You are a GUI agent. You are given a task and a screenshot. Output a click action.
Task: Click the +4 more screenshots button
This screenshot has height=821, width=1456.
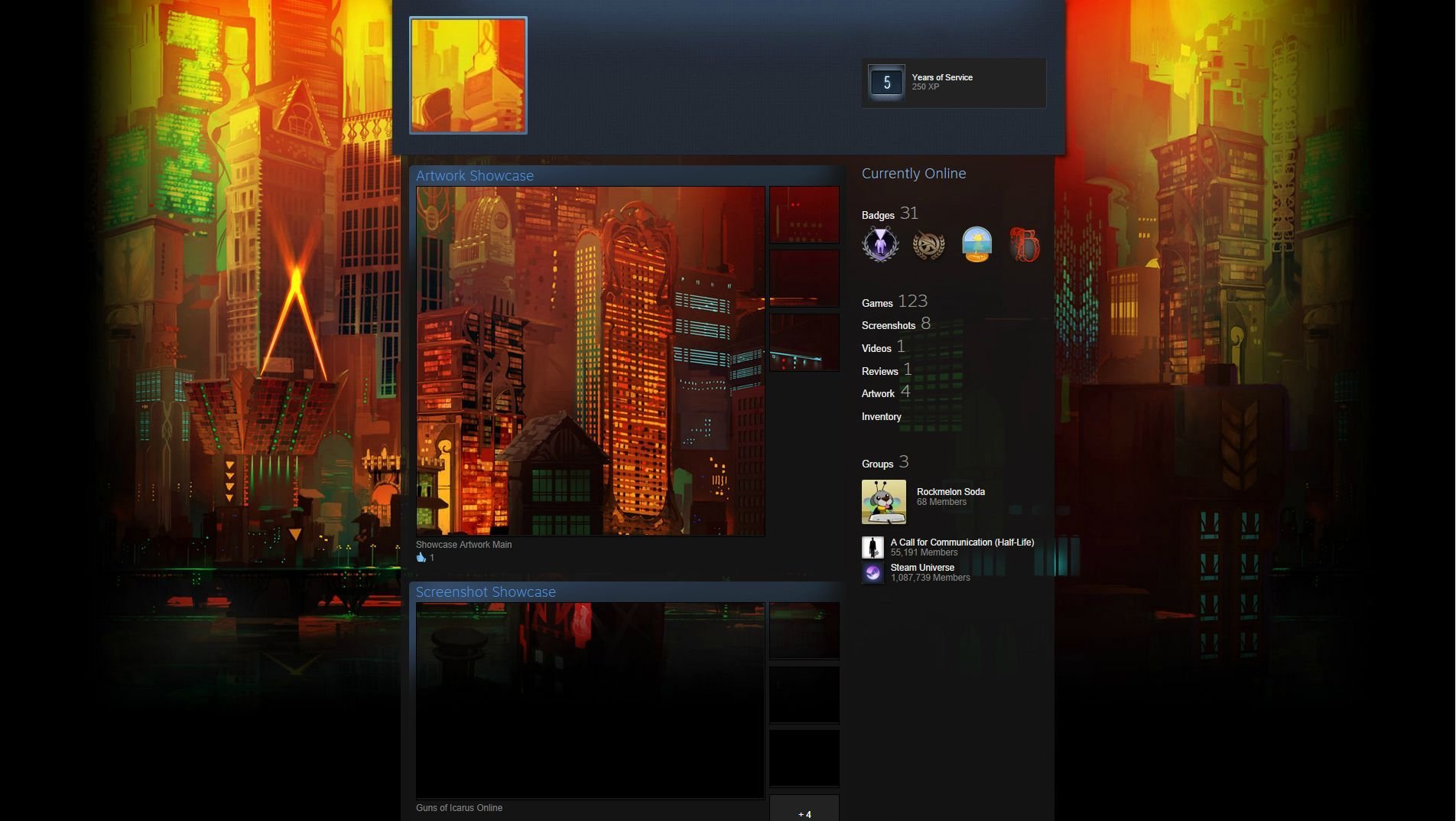(804, 810)
